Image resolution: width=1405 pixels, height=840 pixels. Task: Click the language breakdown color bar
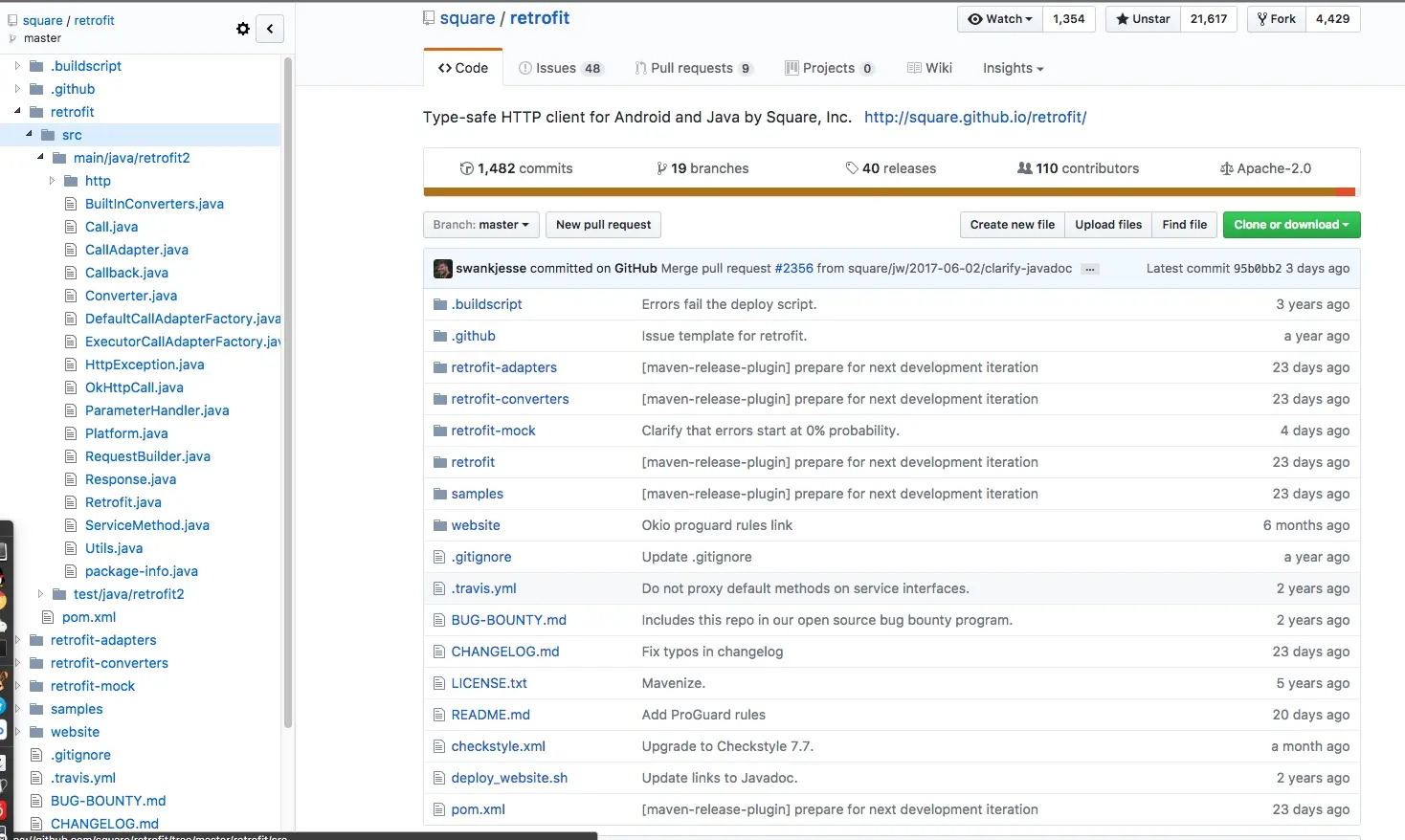pyautogui.click(x=891, y=192)
